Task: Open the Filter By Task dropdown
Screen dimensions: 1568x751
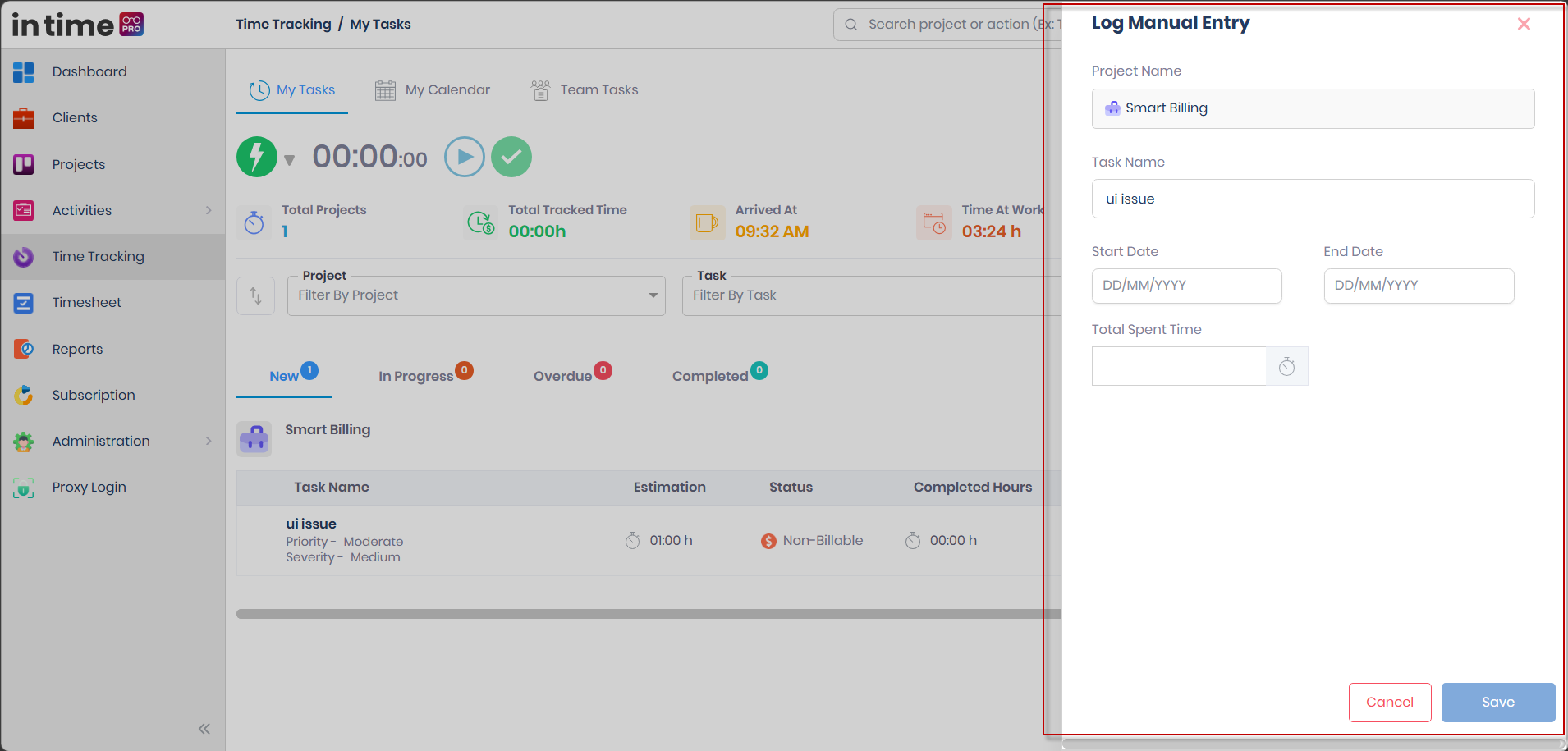Action: (872, 295)
